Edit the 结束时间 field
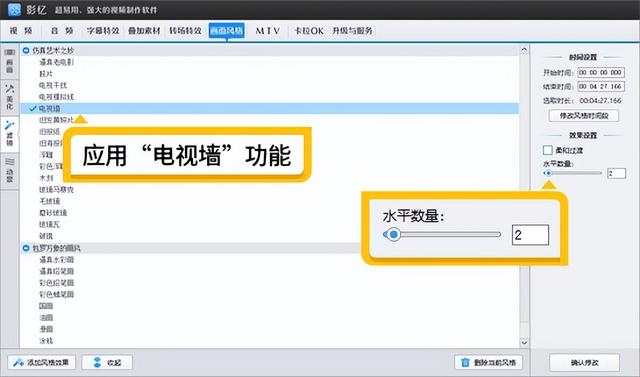Screen dimensions: 640x377 [x=601, y=86]
